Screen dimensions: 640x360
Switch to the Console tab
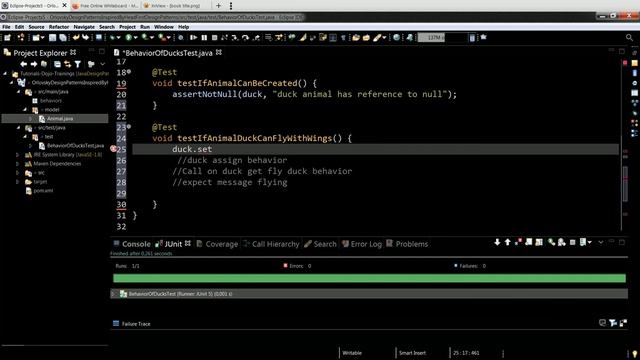(132, 244)
